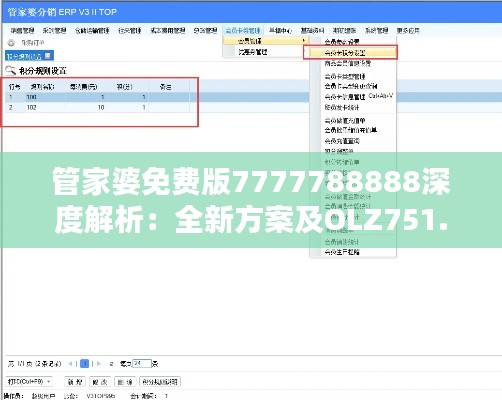Viewport: 502px width, 400px height.
Task: Go to the next page with the right arrow
Action: (98, 364)
